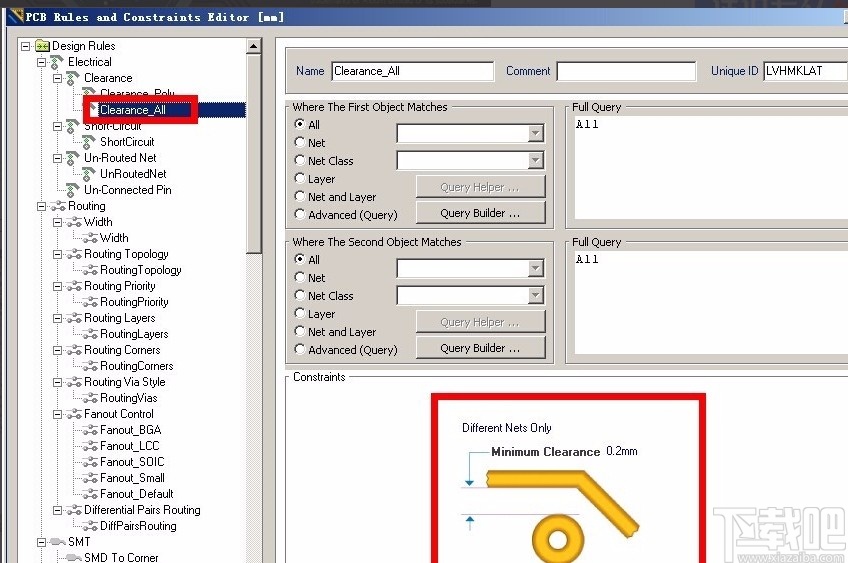
Task: Click the RoutingVias rule icon
Action: [x=90, y=398]
